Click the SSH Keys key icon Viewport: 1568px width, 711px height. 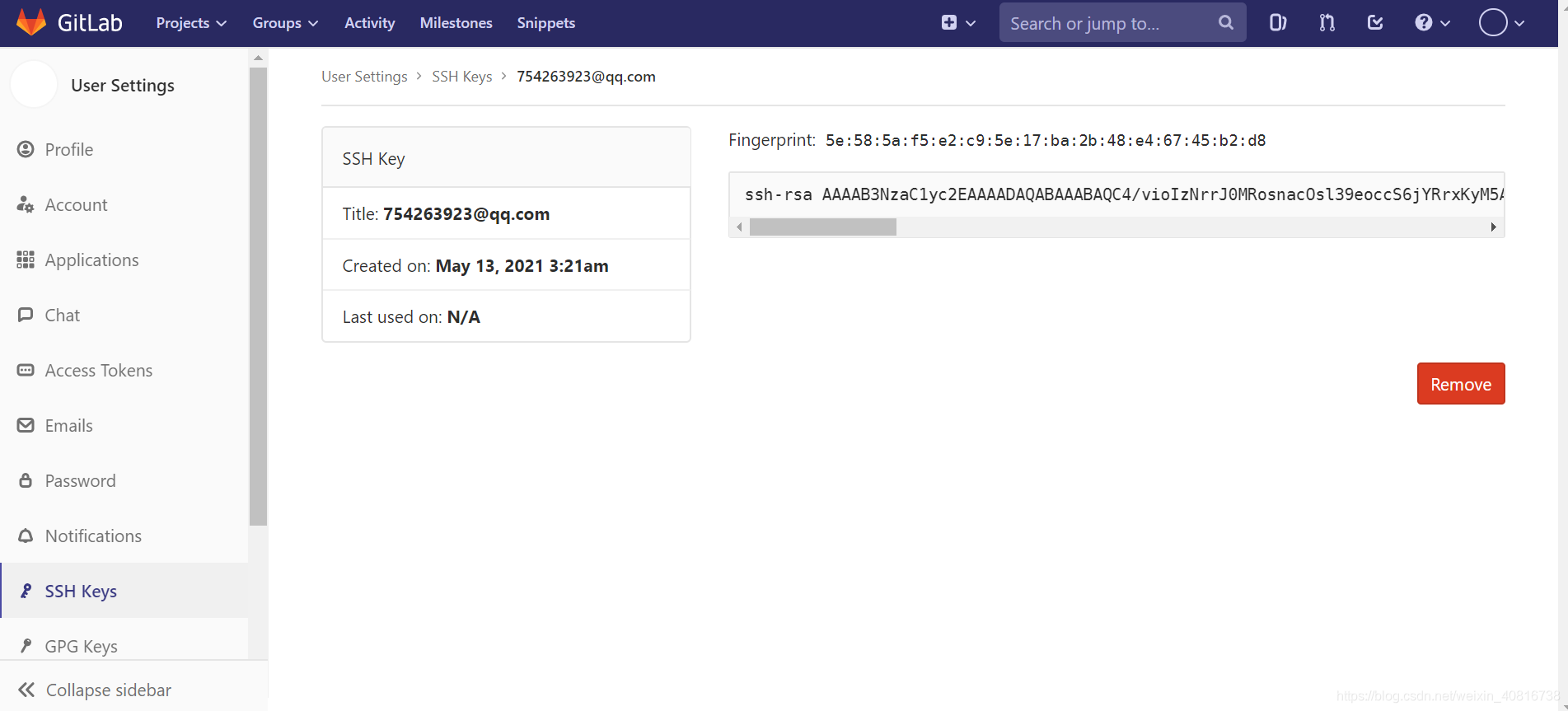(26, 591)
